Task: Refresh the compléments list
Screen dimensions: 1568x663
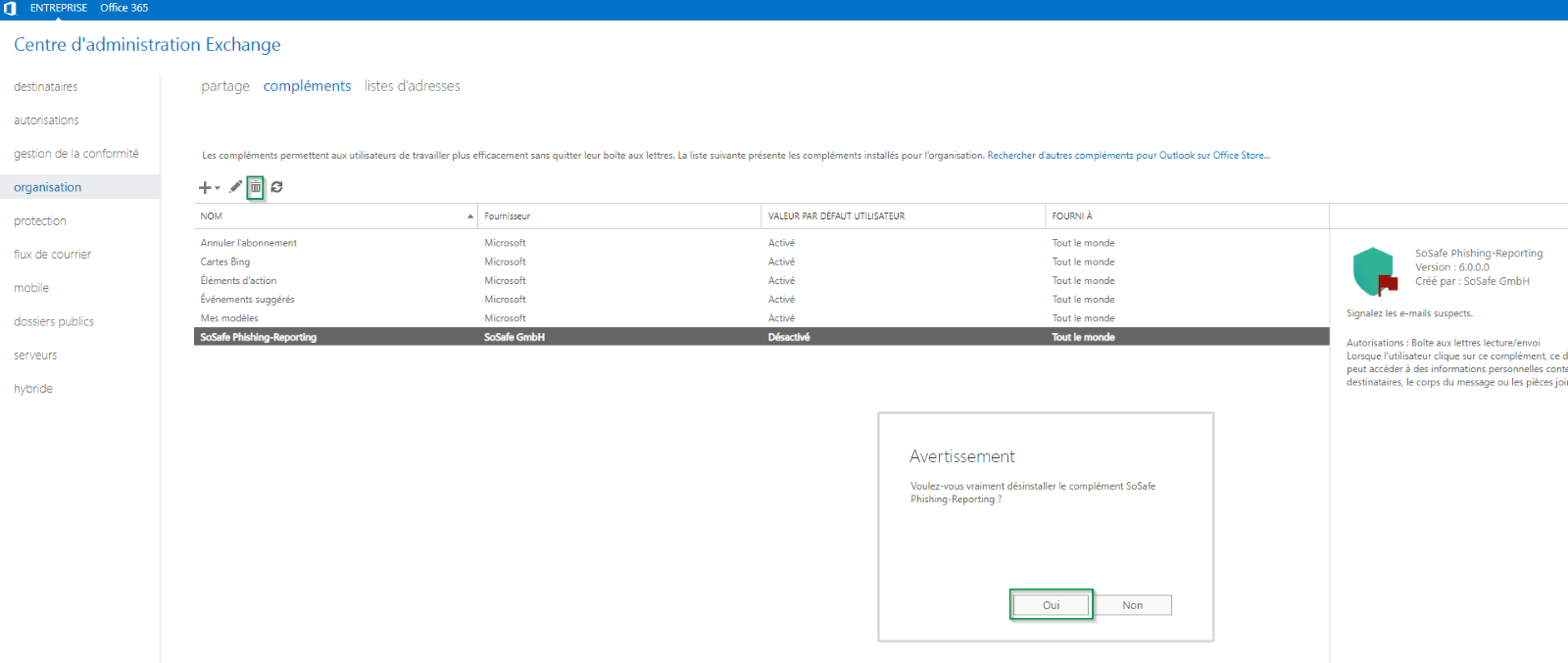Action: 277,187
